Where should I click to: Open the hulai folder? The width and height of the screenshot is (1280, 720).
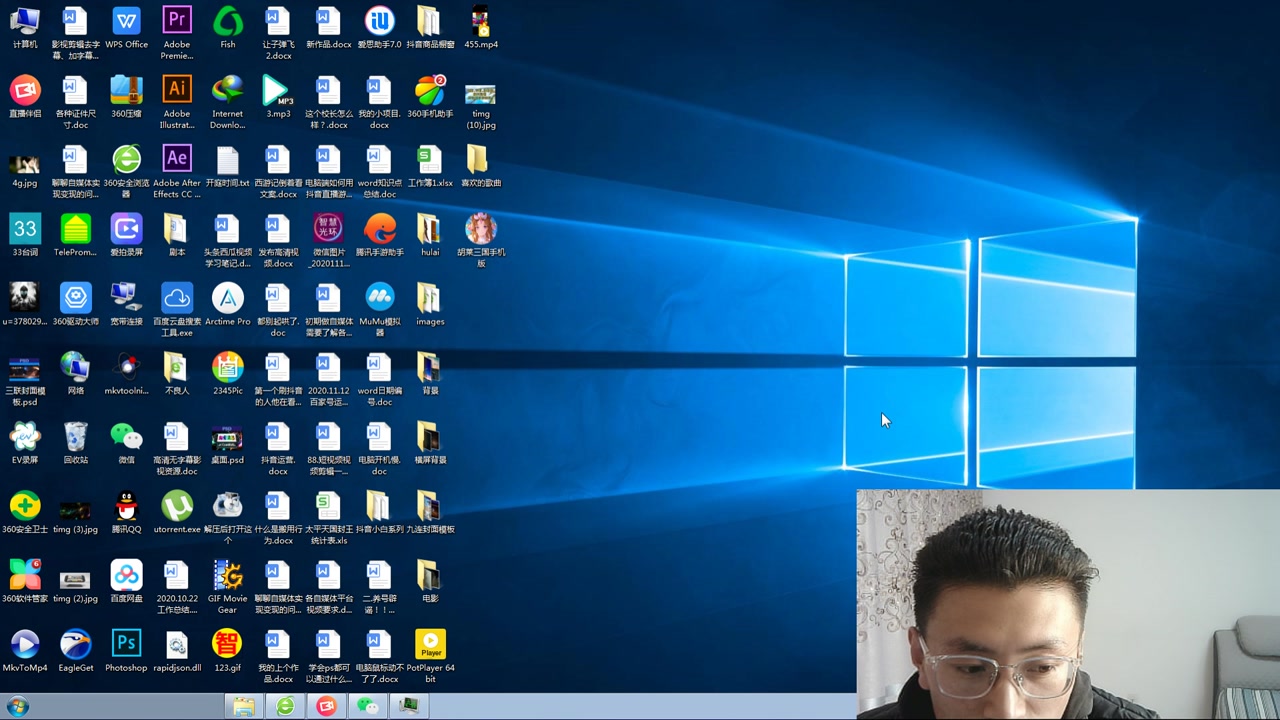430,235
